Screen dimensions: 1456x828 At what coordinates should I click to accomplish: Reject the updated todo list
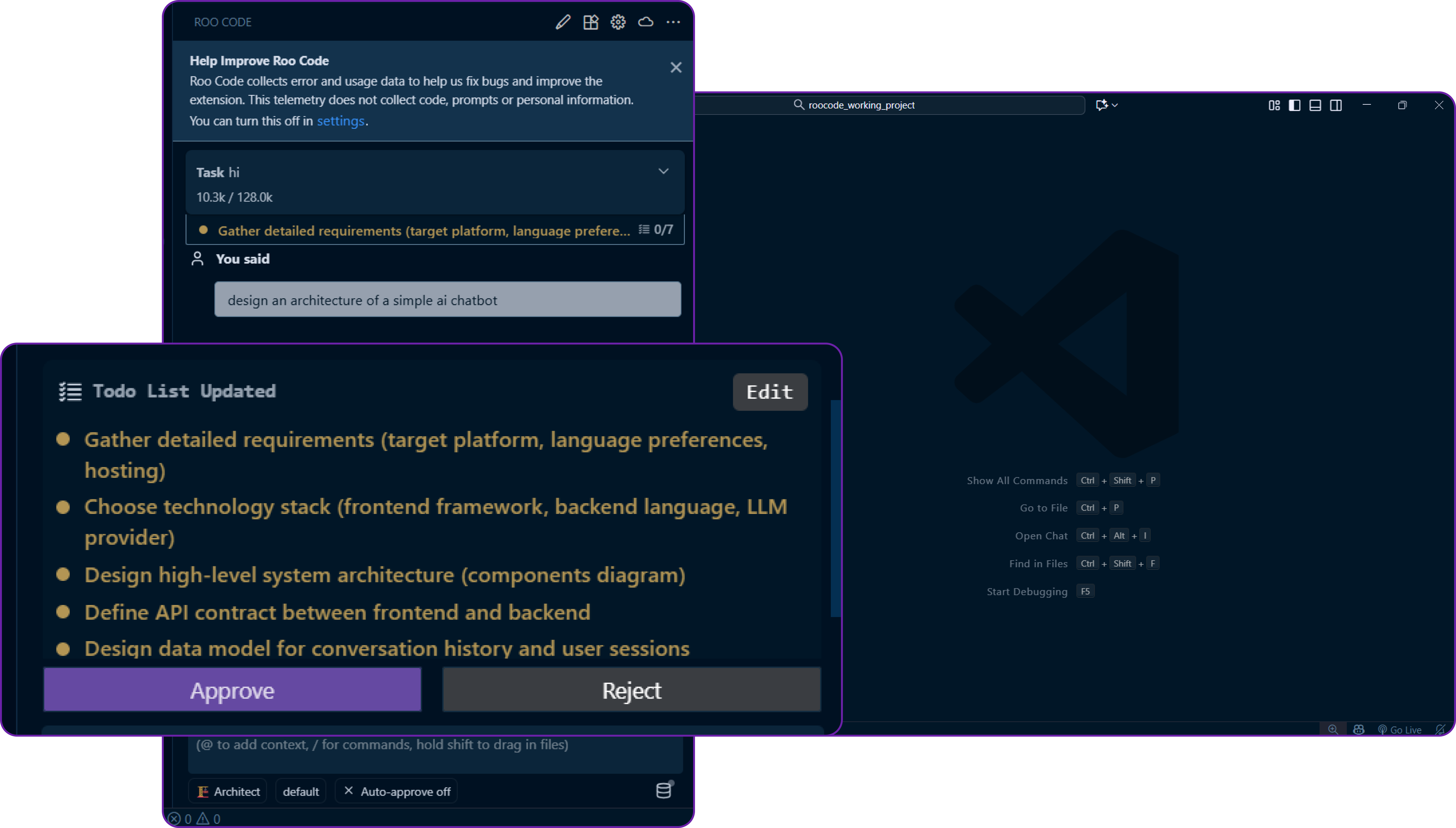[x=631, y=690]
